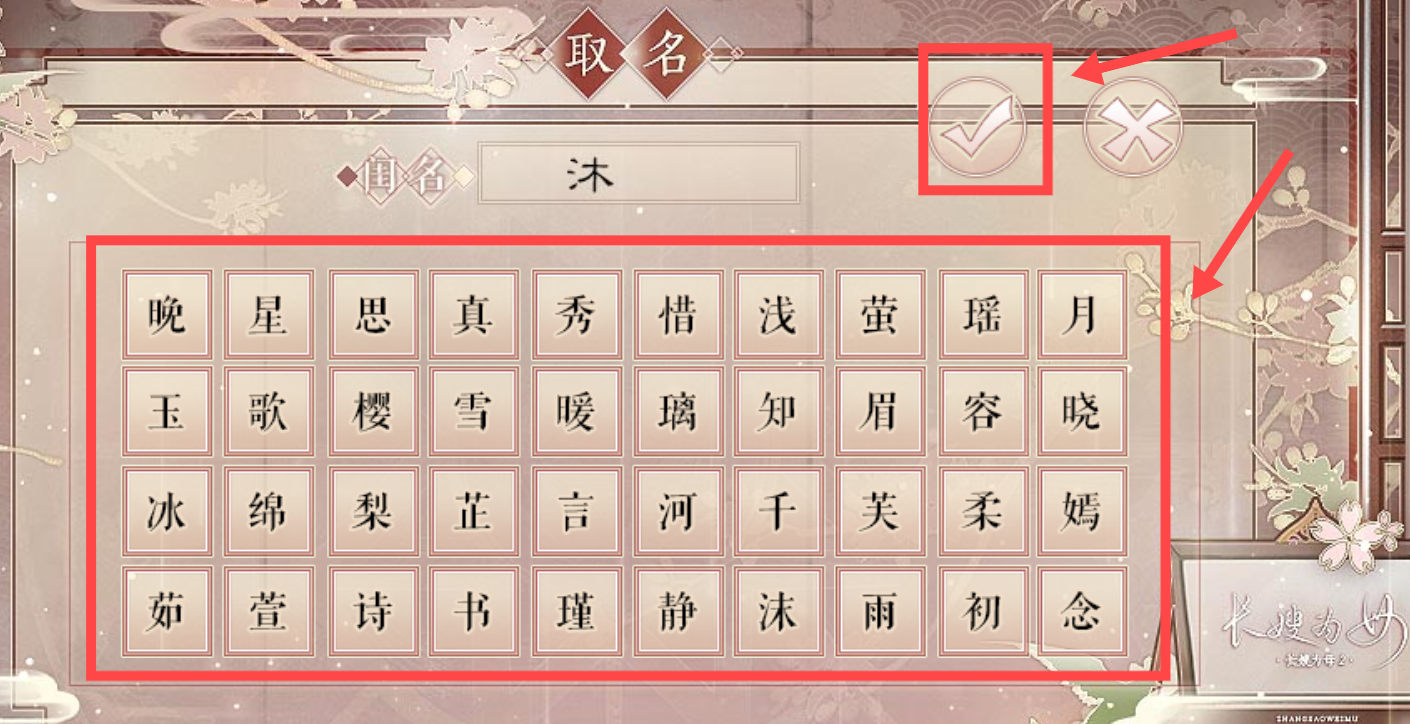
Task: Cancel naming with the X icon
Action: [x=1133, y=128]
